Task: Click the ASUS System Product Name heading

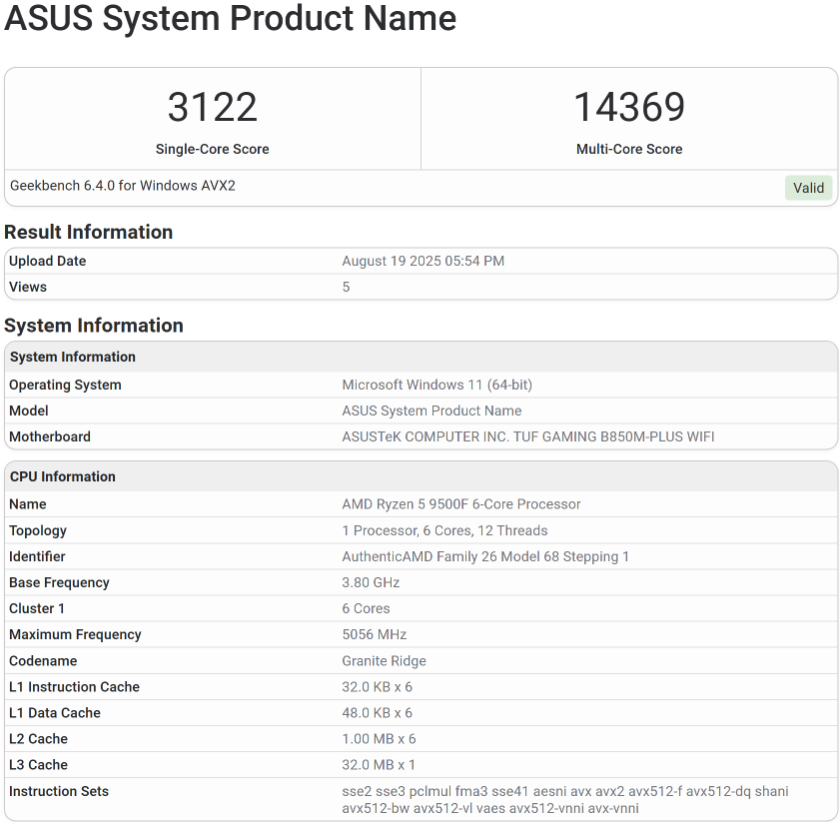Action: 230,18
